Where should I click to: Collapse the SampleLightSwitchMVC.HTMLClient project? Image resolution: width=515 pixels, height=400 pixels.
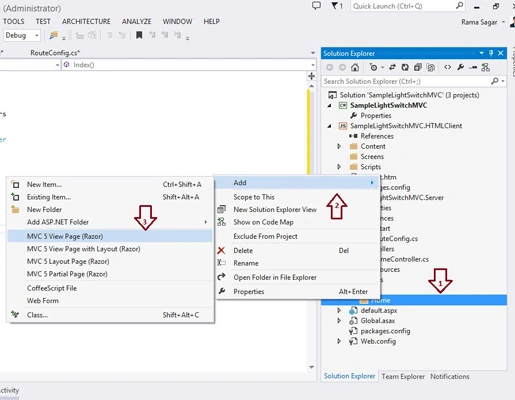330,126
